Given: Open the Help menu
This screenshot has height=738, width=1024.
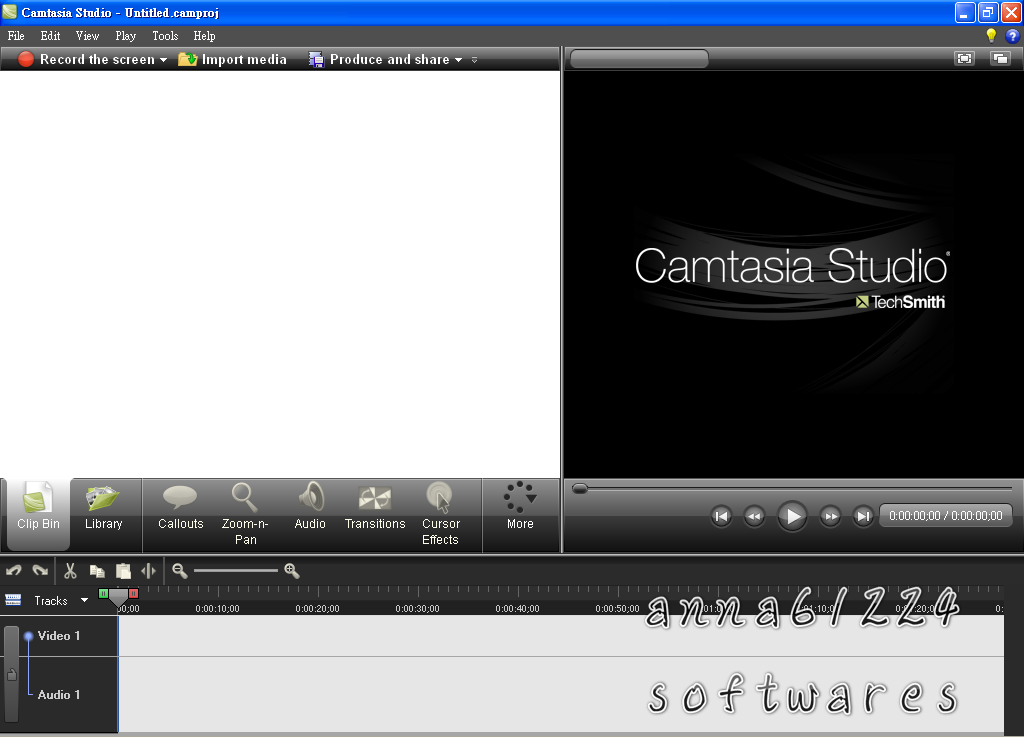Looking at the screenshot, I should pos(204,36).
